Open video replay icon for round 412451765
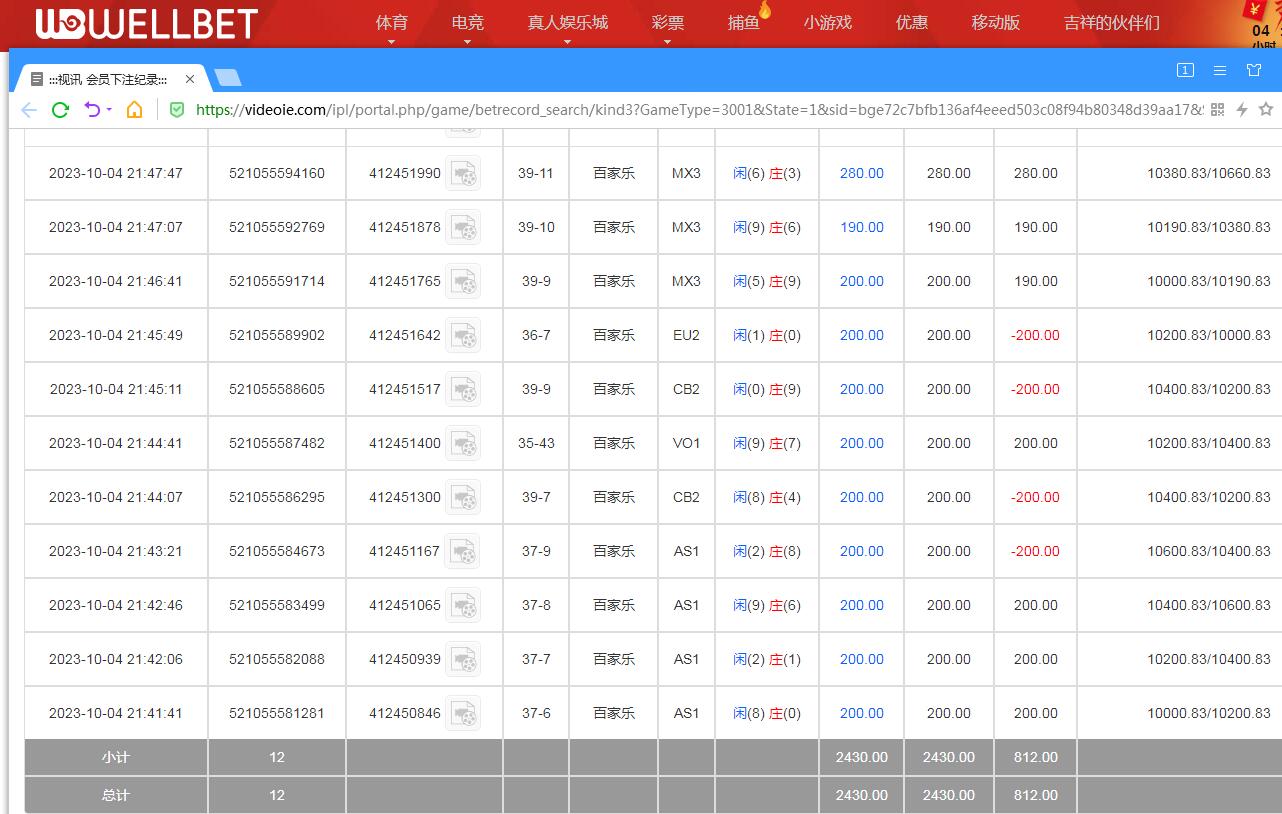 (x=463, y=281)
